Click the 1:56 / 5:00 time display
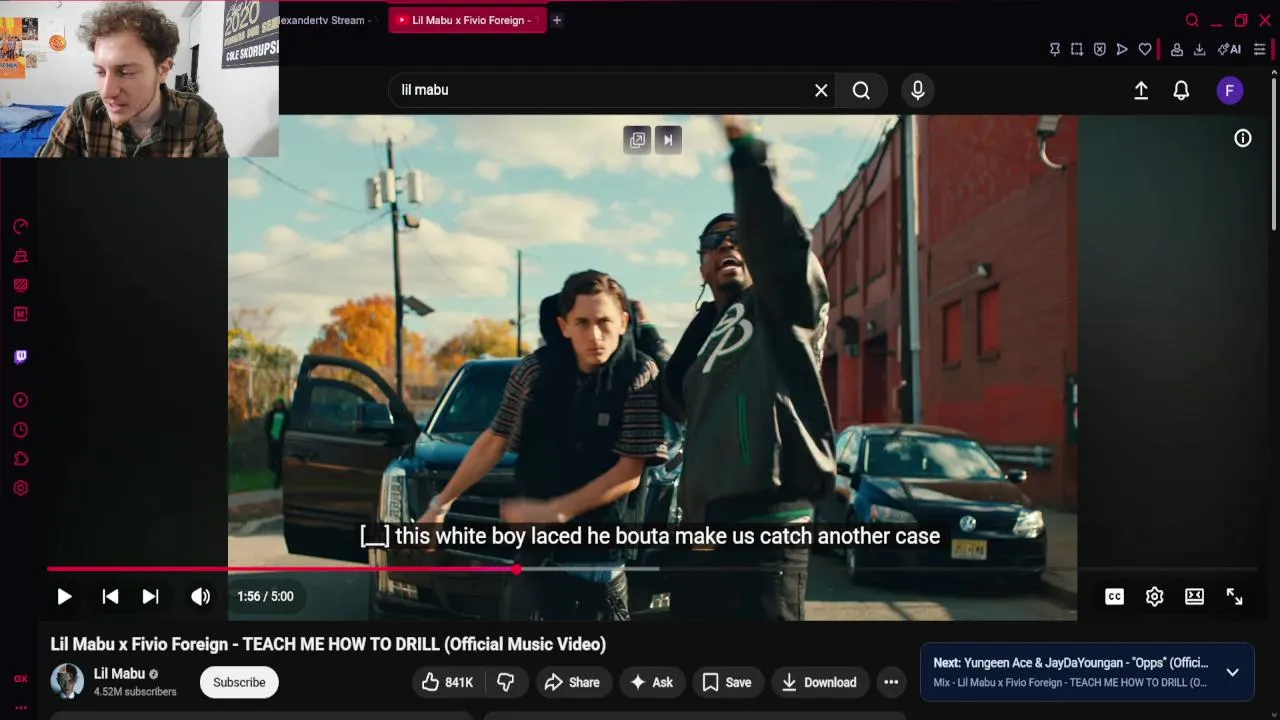1280x720 pixels. point(265,596)
